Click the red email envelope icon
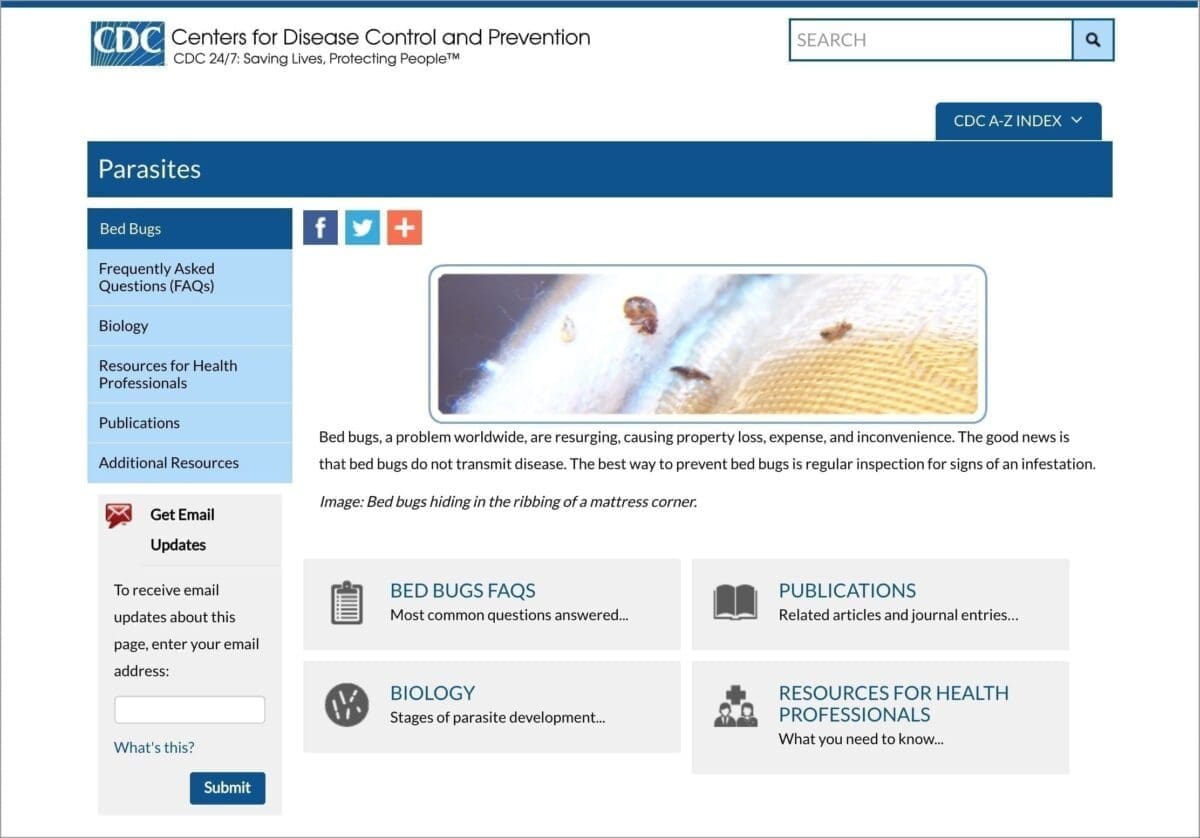The width and height of the screenshot is (1200, 838). (x=119, y=515)
